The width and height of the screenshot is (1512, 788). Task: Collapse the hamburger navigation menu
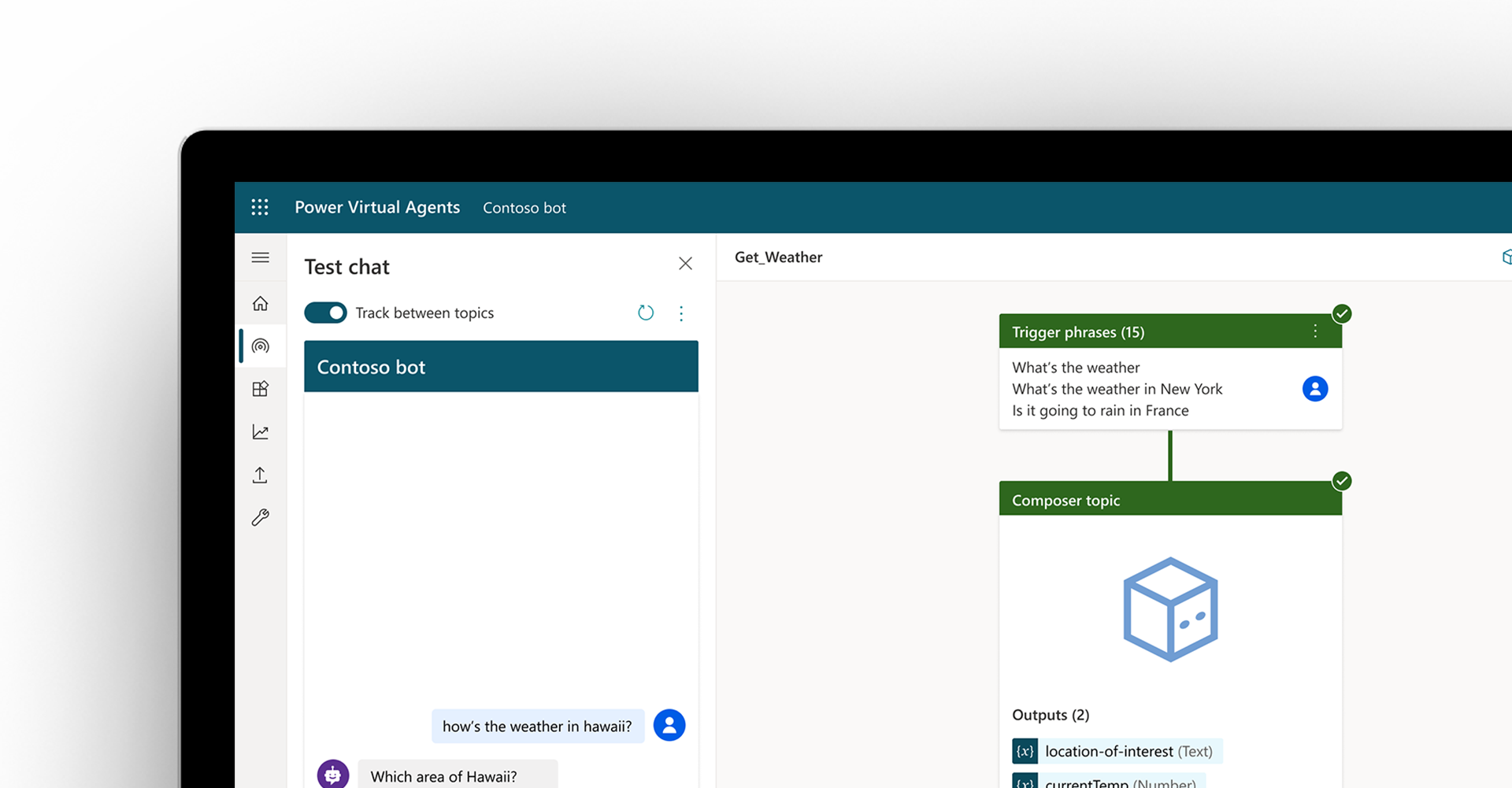coord(261,257)
